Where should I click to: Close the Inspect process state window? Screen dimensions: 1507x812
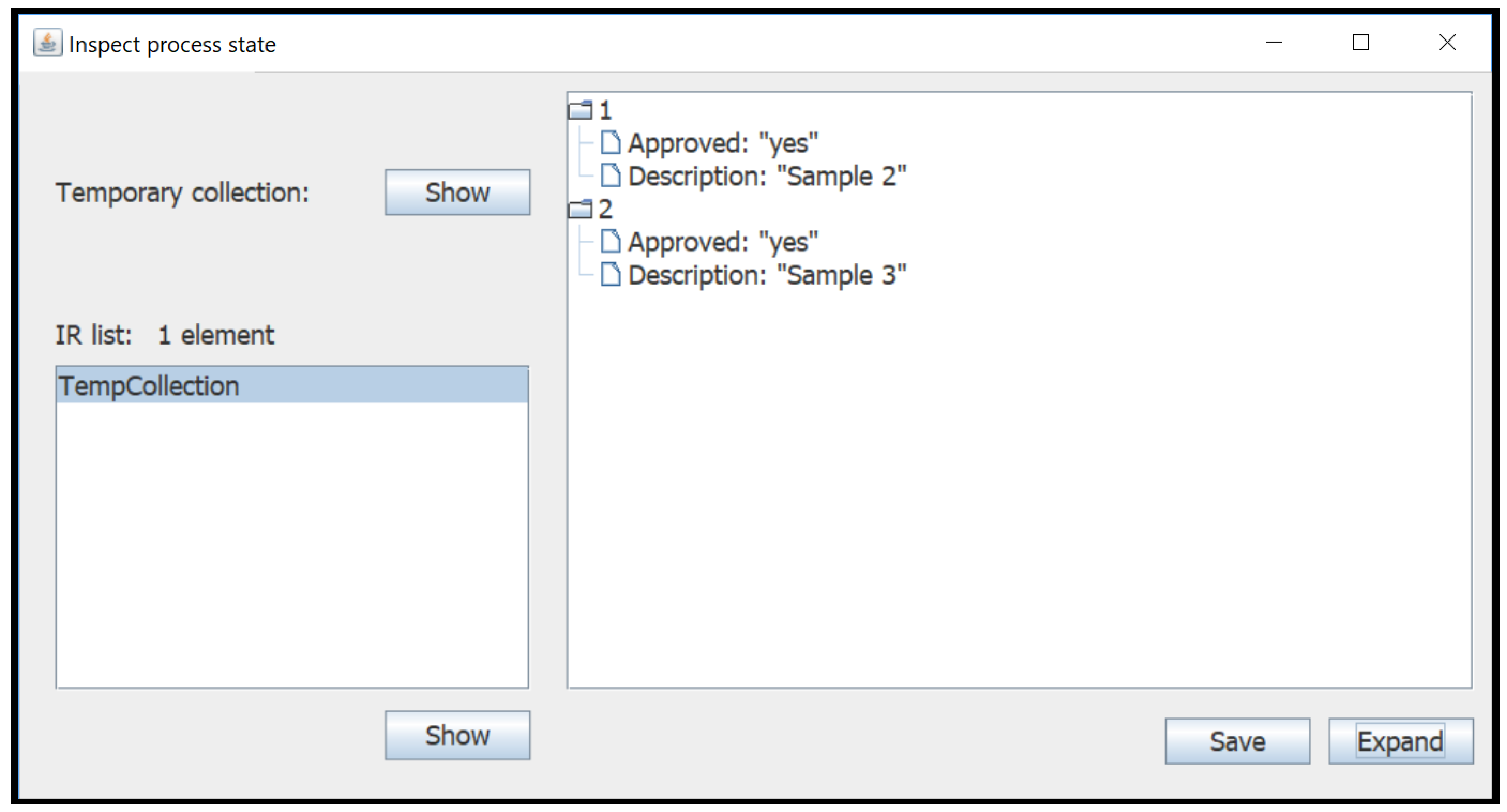pyautogui.click(x=1447, y=42)
